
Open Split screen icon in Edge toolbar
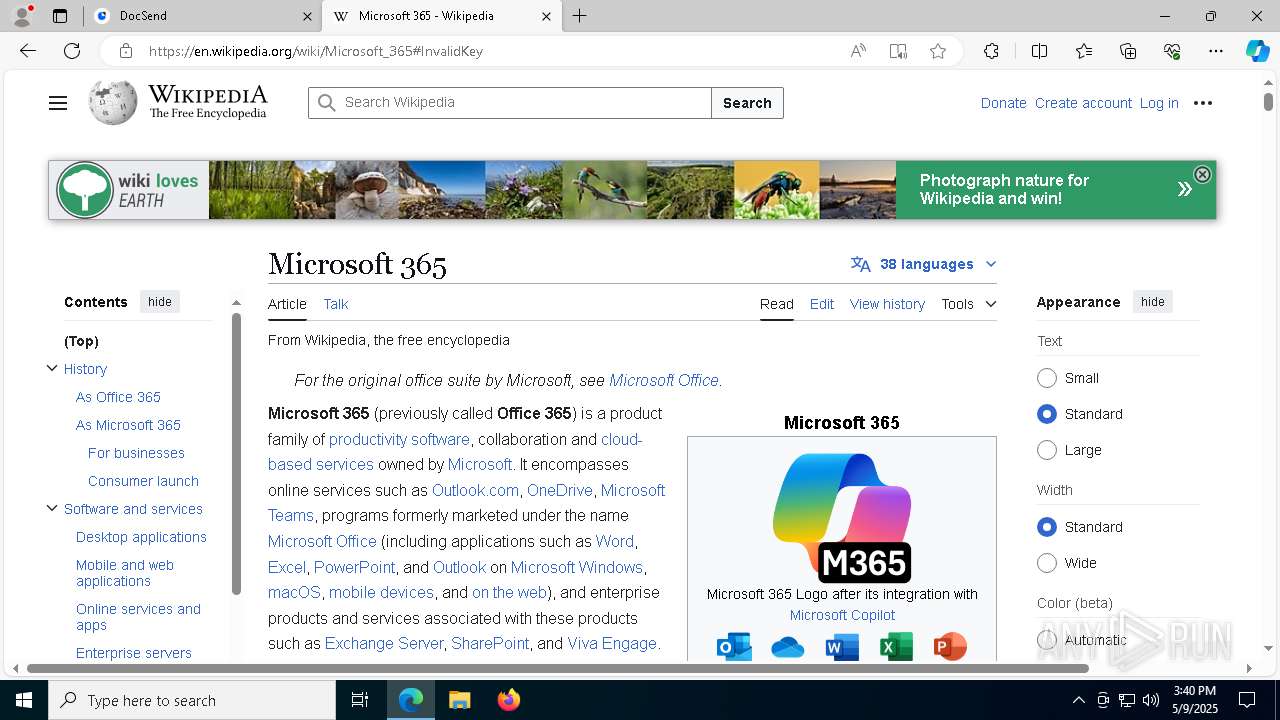click(1039, 51)
